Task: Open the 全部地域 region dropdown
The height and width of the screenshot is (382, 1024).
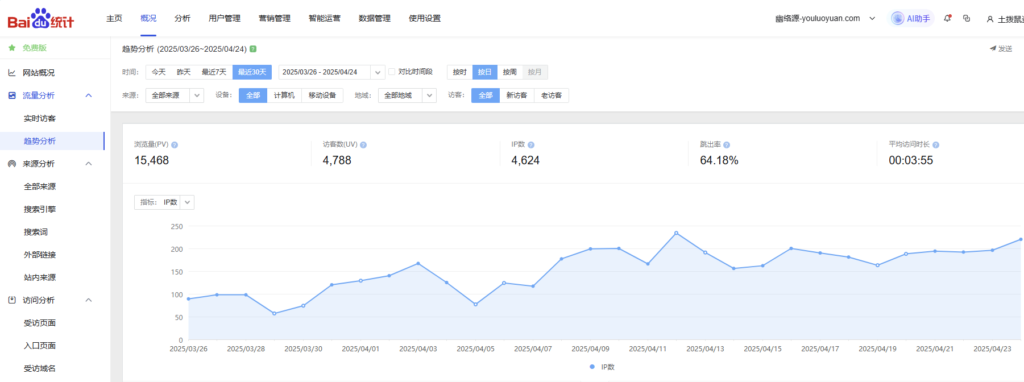Action: point(407,95)
